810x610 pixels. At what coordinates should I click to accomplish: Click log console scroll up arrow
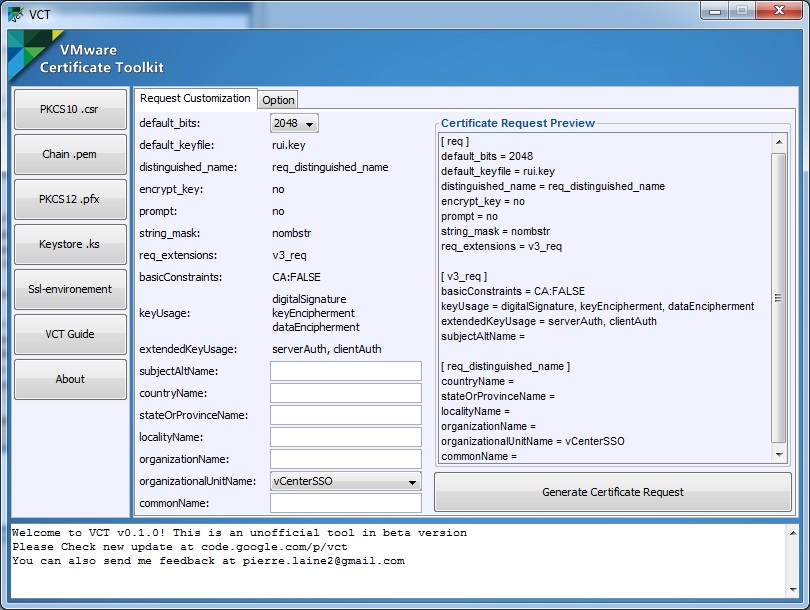(x=793, y=533)
